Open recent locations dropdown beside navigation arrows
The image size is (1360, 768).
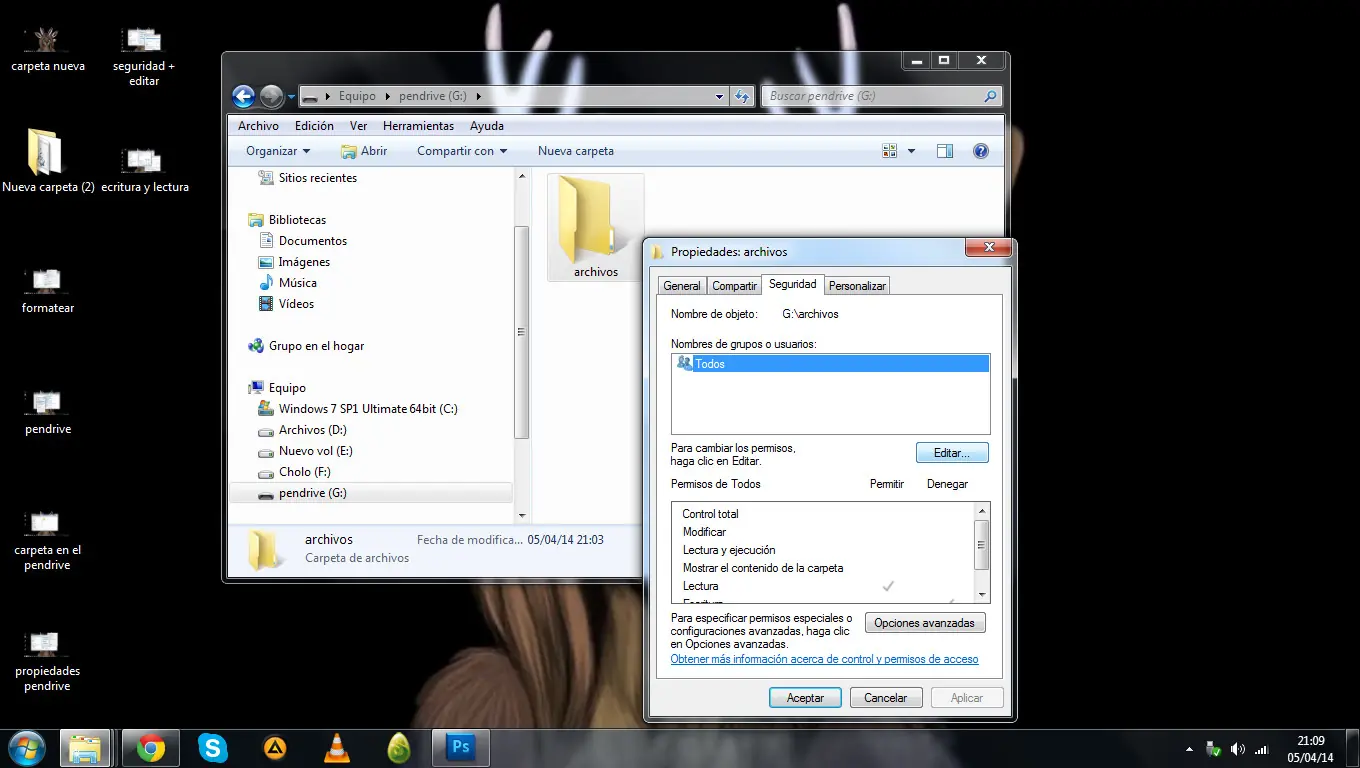click(x=291, y=97)
